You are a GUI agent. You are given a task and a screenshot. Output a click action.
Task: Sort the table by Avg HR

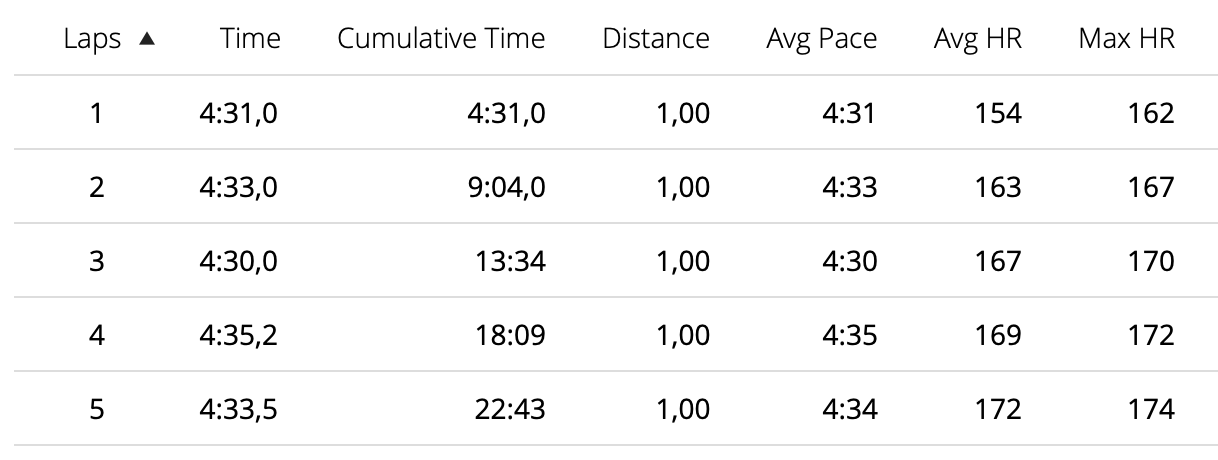[x=977, y=40]
